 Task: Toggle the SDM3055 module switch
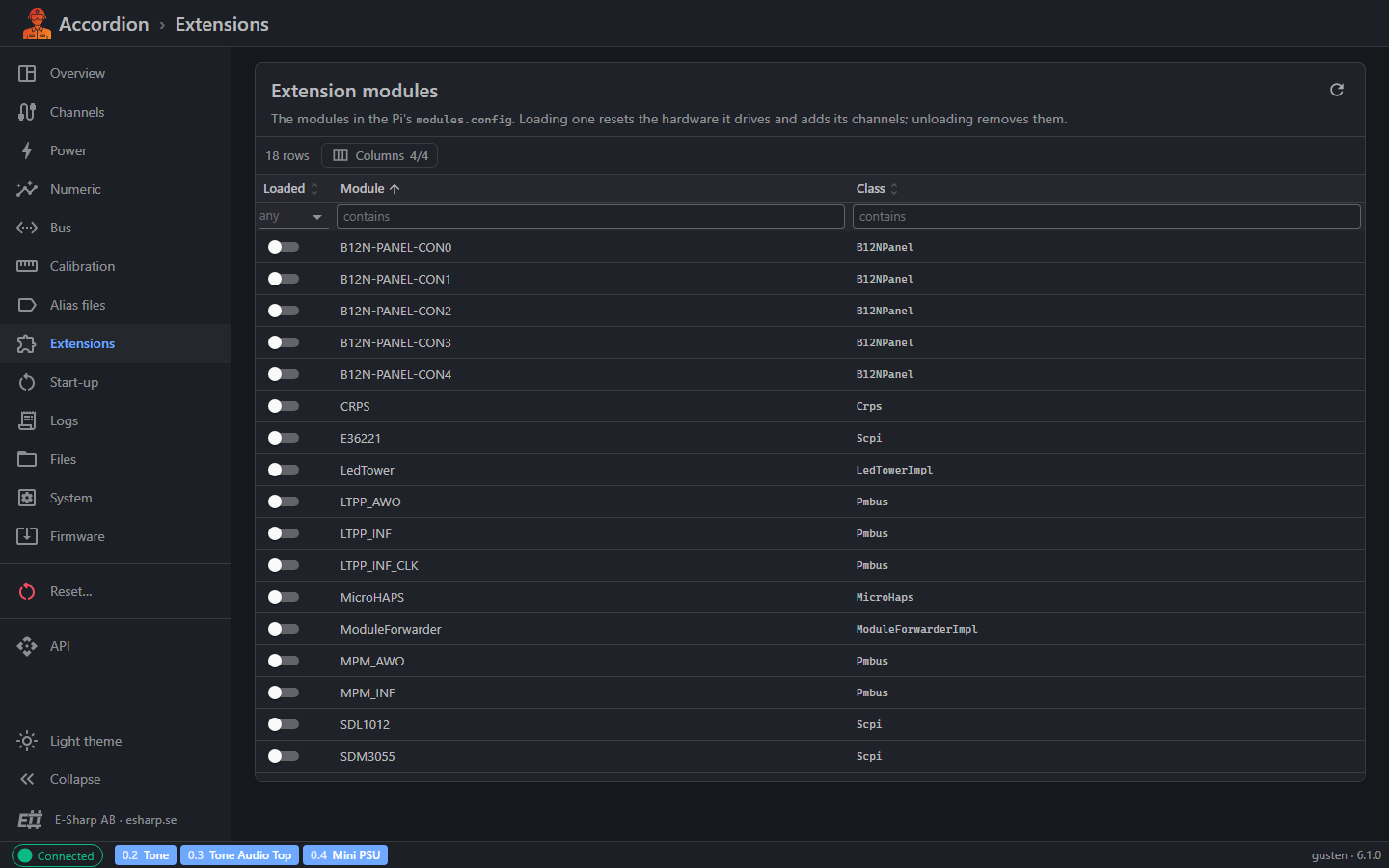[x=284, y=756]
